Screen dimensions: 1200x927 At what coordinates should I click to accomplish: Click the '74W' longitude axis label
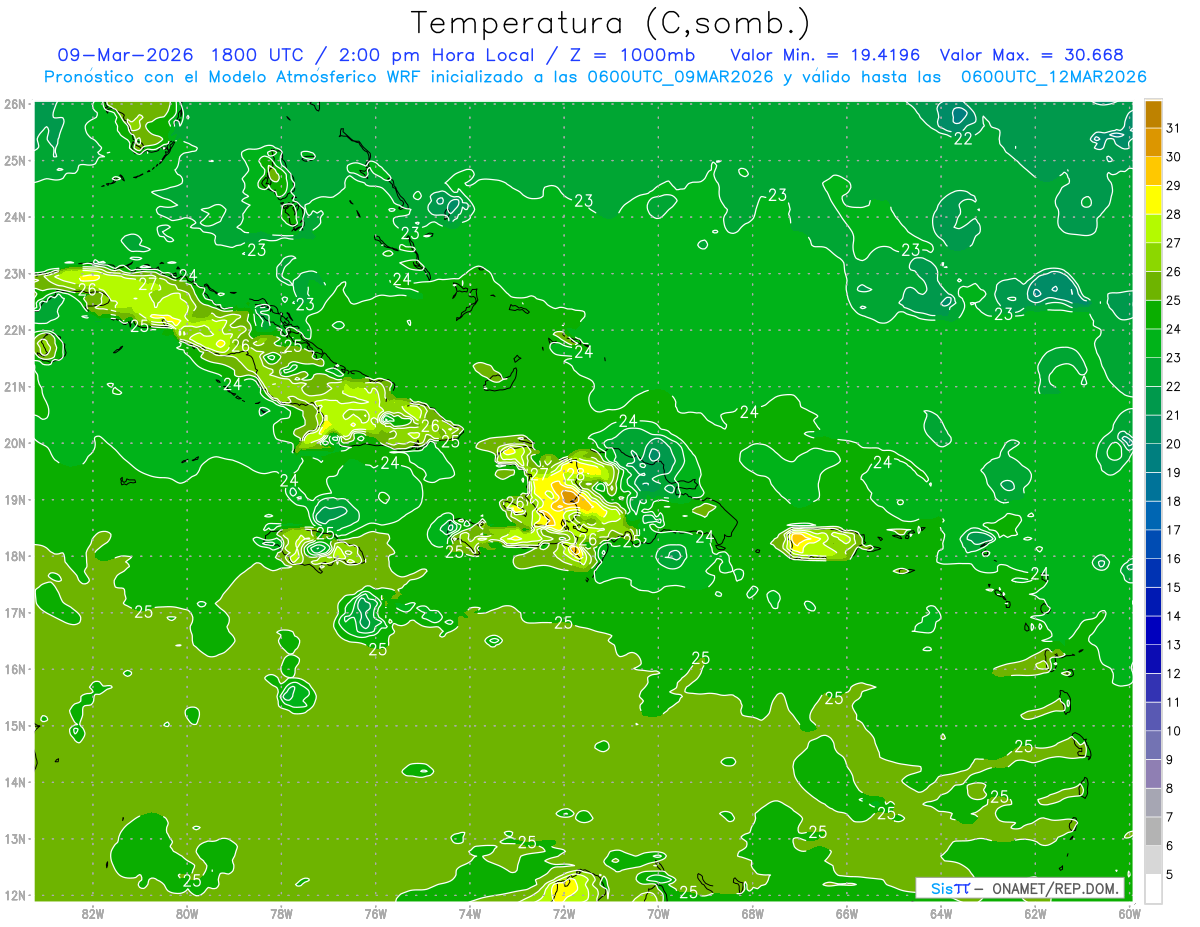point(470,913)
